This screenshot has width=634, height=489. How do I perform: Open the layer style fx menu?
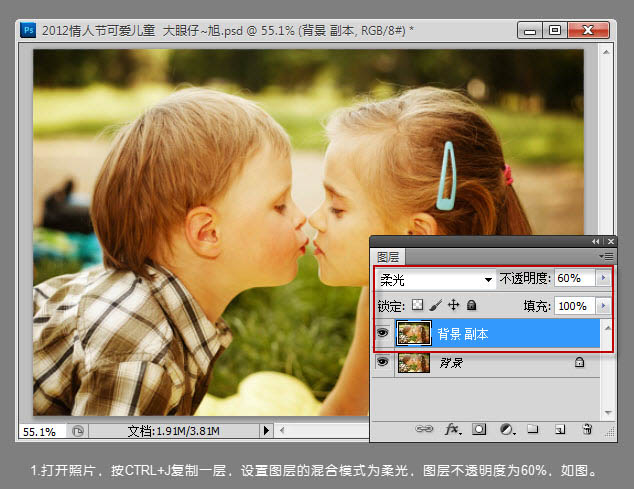(452, 429)
